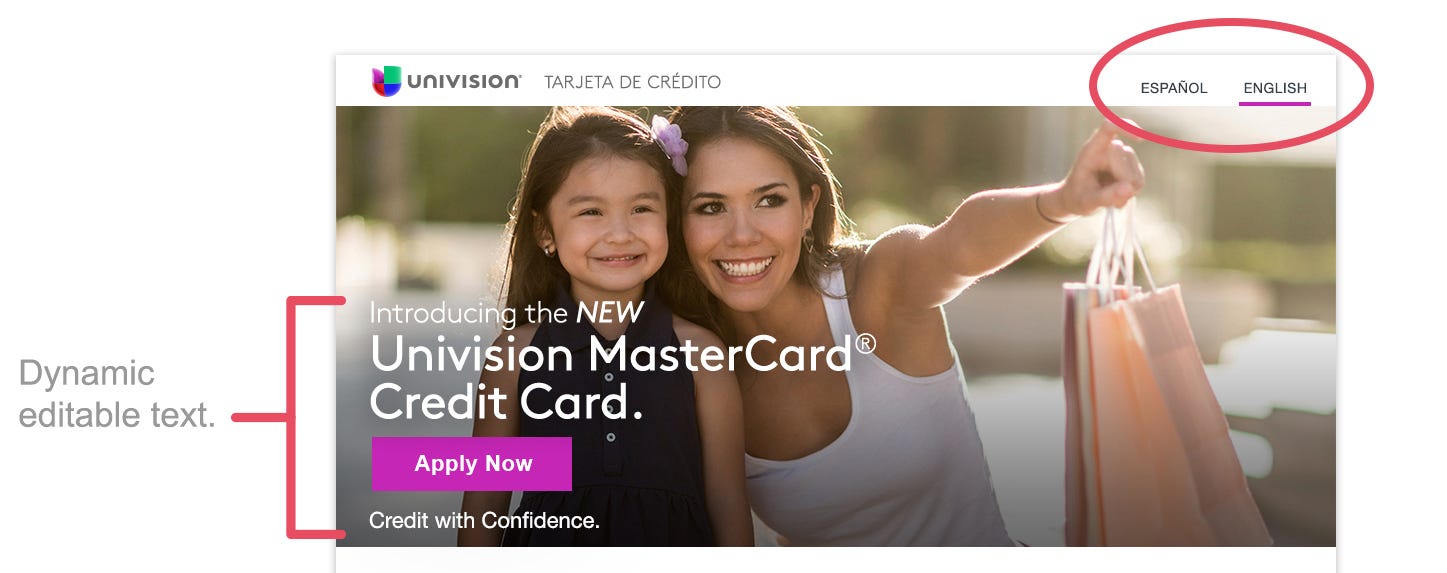This screenshot has height=573, width=1447.
Task: Click the purple underline beneath ENGLISH
Action: [1275, 103]
